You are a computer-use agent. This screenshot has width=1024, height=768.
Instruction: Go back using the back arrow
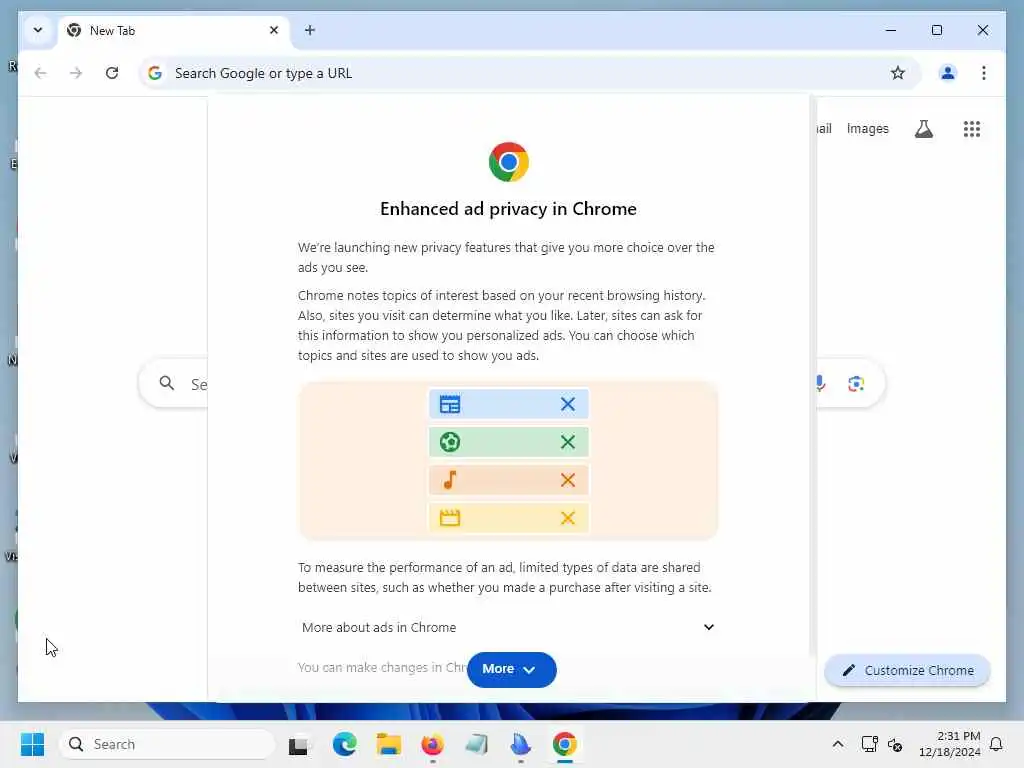click(40, 73)
